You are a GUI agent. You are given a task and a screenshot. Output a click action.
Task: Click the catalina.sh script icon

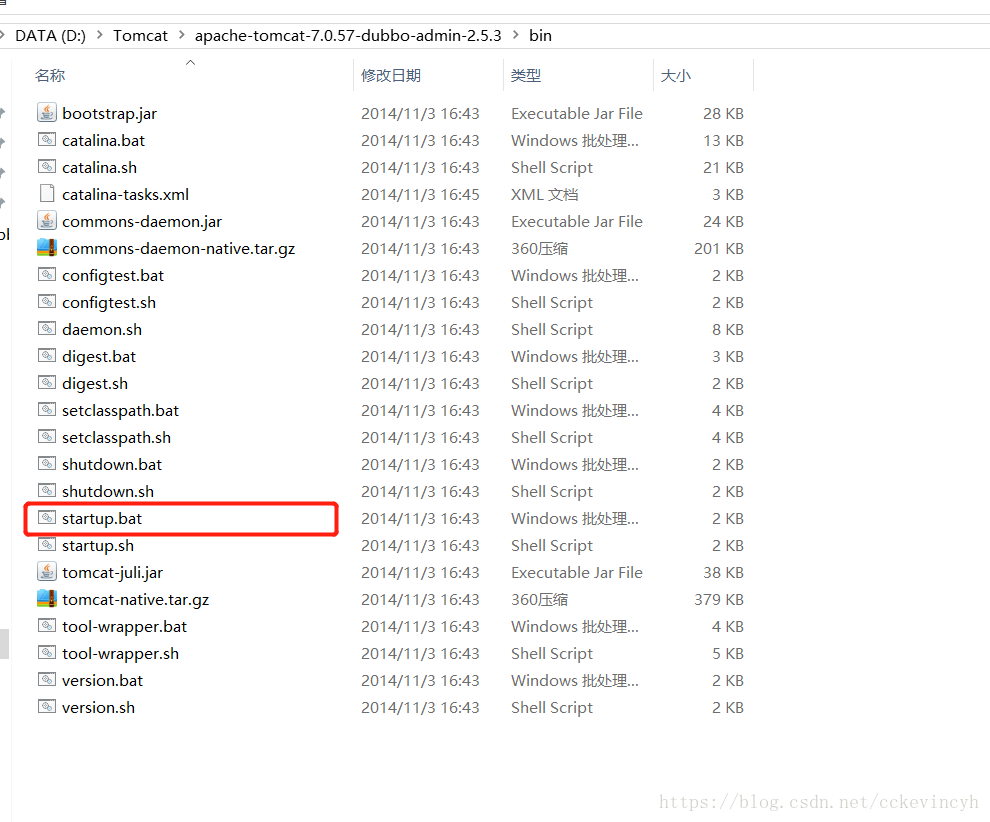tap(47, 167)
